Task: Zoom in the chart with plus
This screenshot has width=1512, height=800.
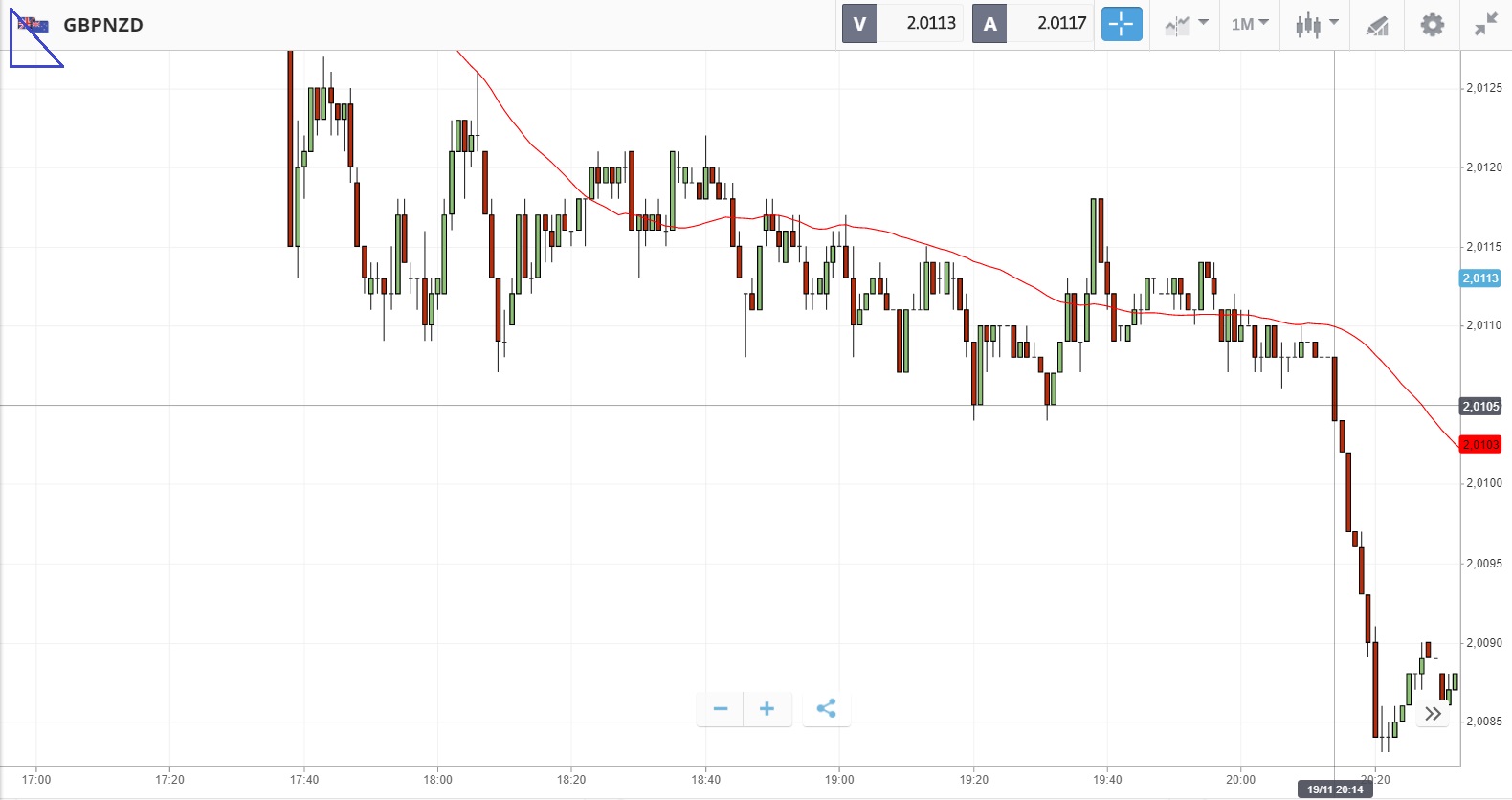Action: [767, 709]
